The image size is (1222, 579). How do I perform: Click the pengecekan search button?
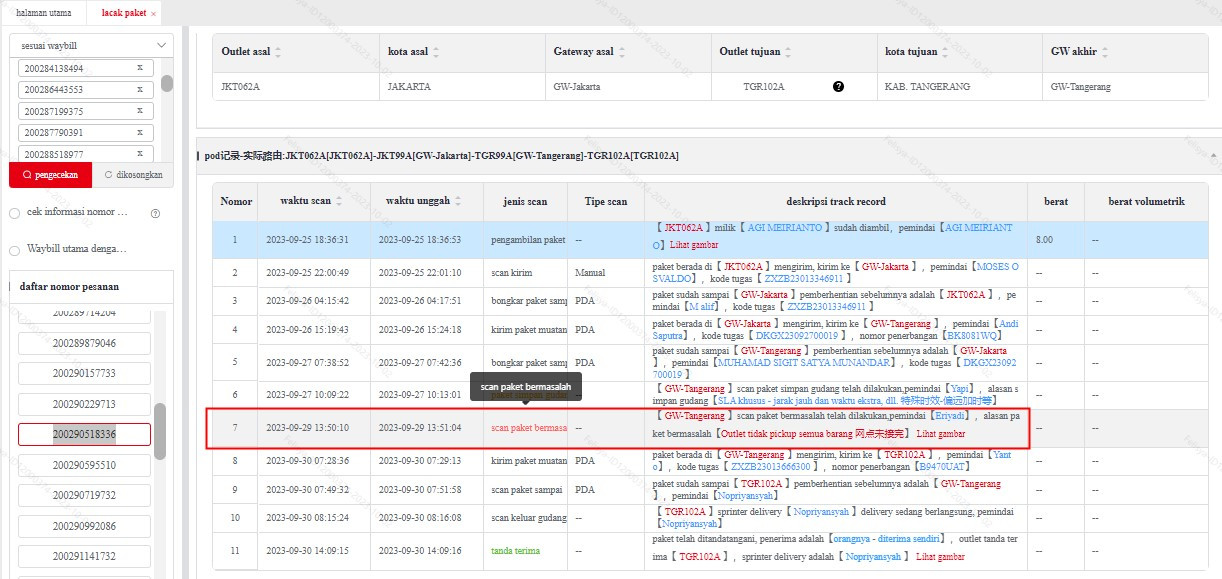[50, 175]
